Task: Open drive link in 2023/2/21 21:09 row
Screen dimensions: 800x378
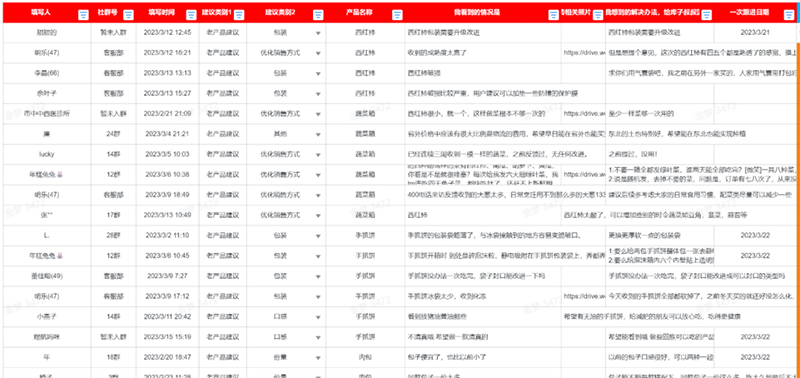Action: (584, 113)
